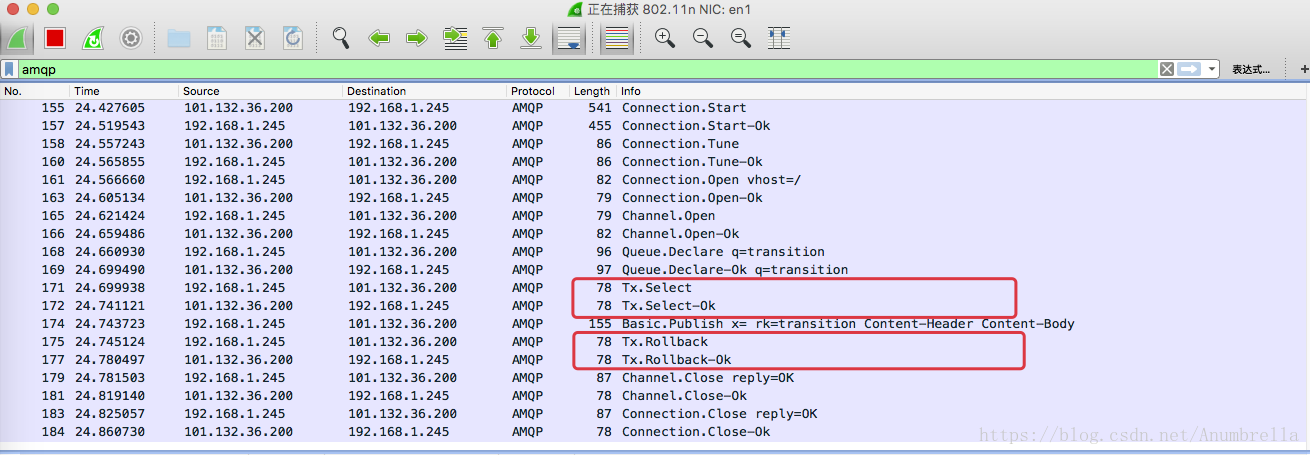
Task: Click the amqp display filter field
Action: click(x=587, y=69)
